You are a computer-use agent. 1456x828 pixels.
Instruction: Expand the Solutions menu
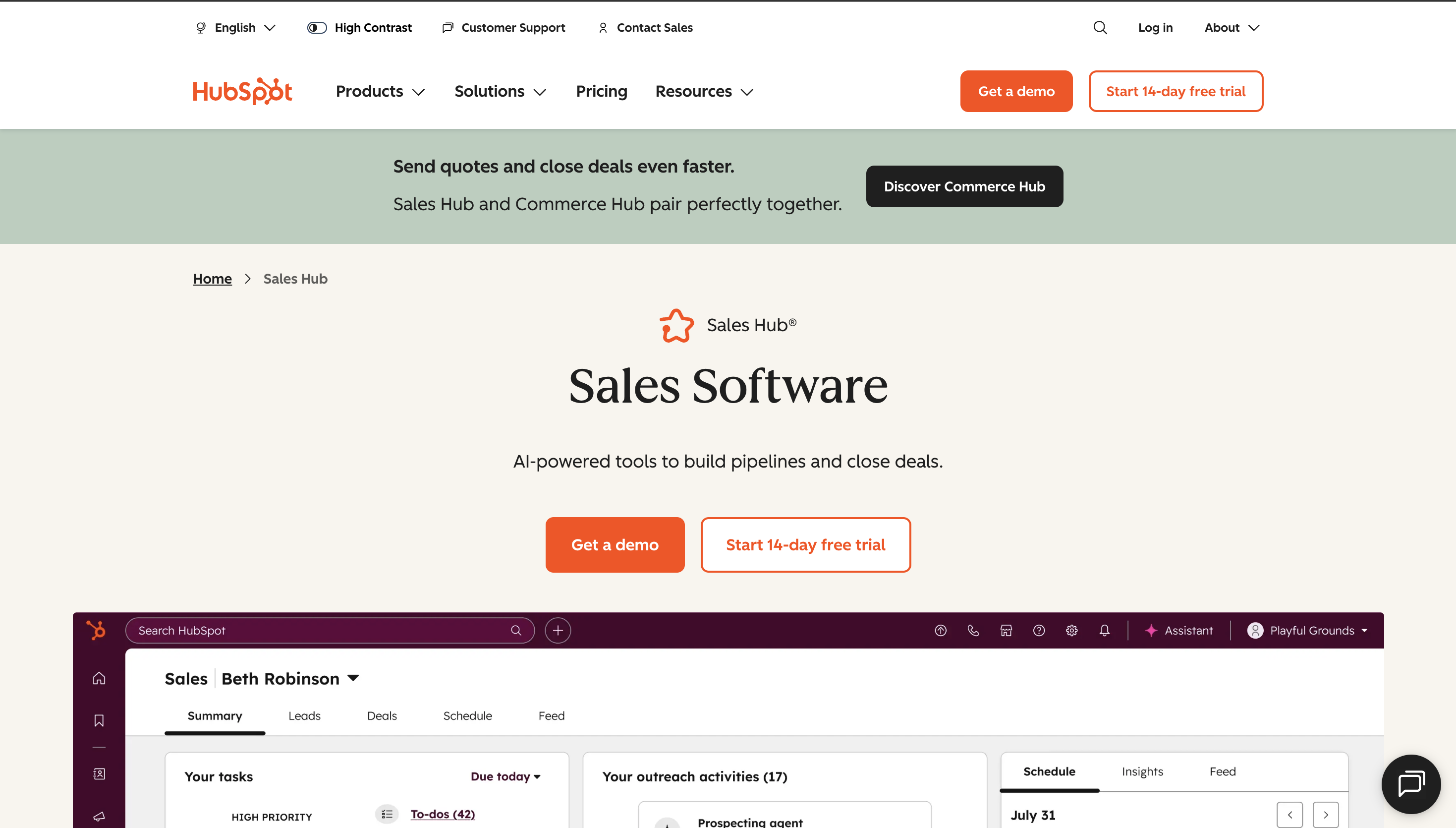[x=500, y=91]
